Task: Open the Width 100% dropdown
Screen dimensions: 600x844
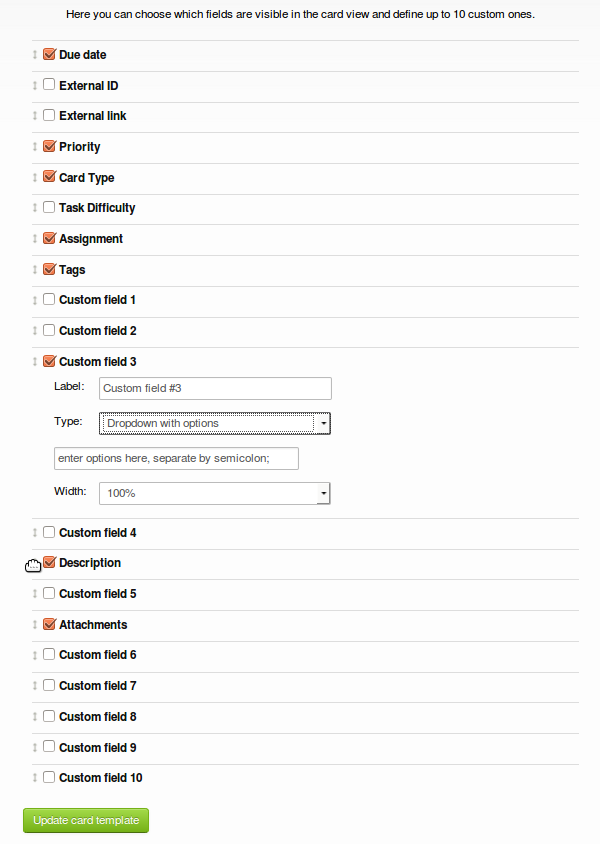Action: tap(215, 494)
